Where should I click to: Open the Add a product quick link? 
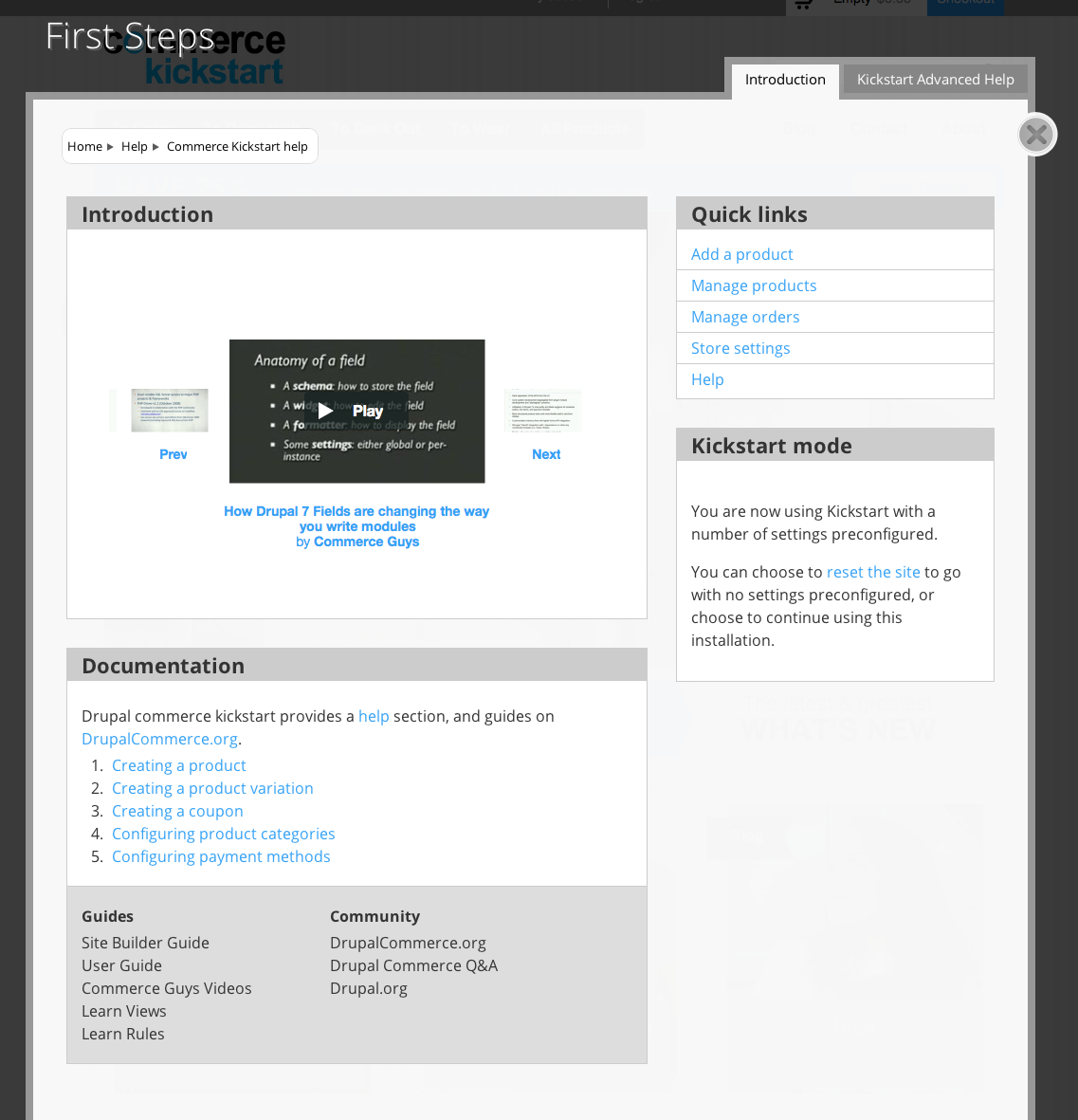[x=742, y=254]
